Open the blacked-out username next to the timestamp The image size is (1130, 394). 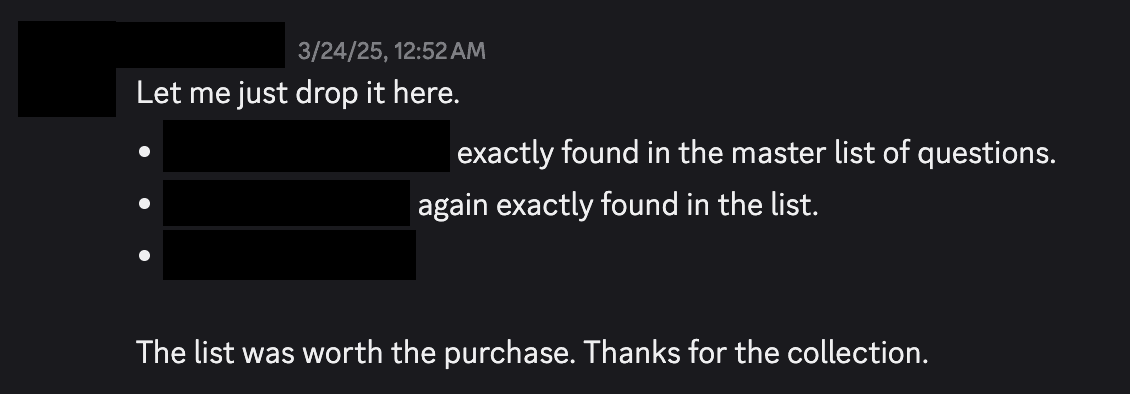click(200, 45)
